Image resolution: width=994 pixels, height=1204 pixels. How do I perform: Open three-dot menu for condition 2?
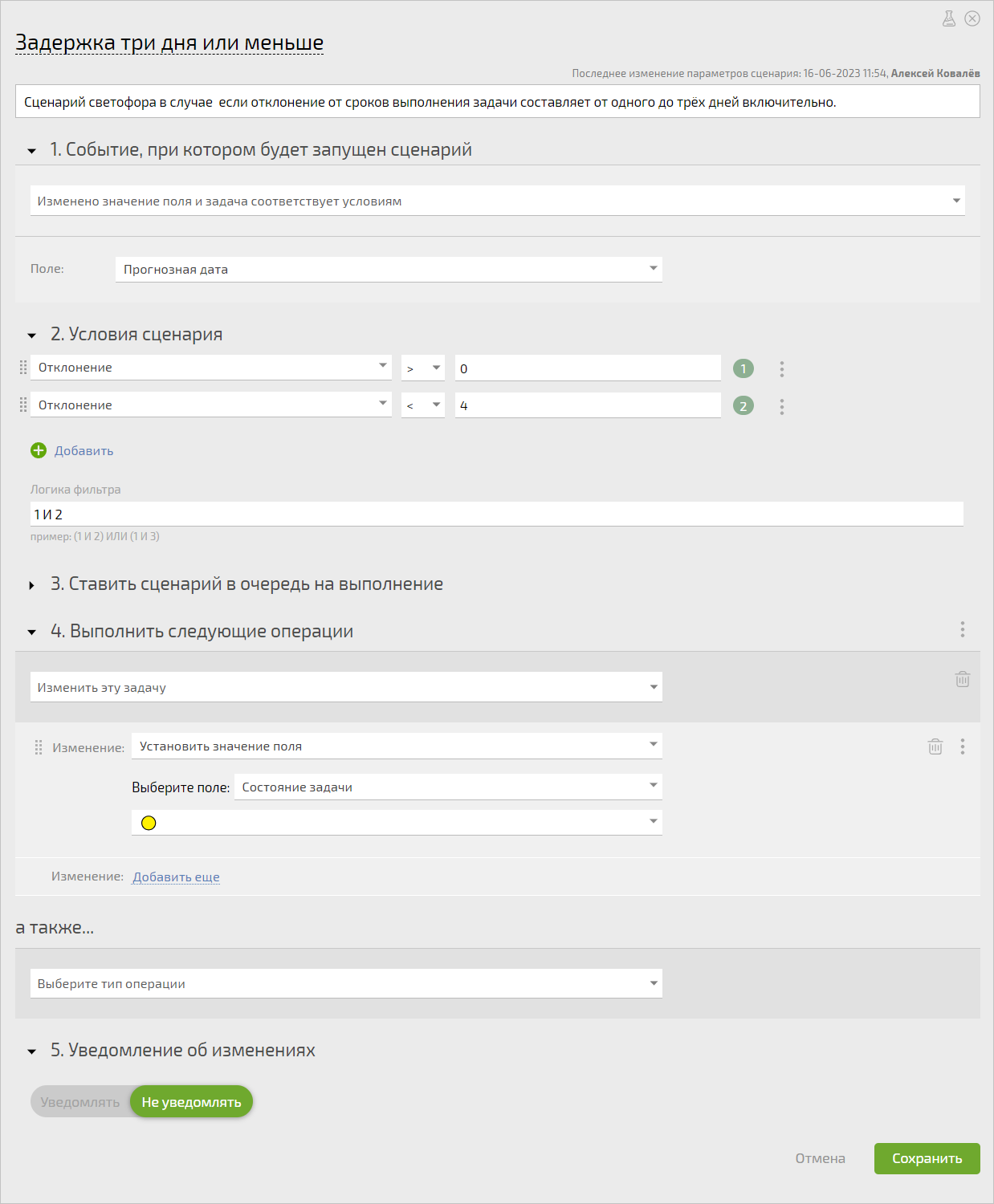pyautogui.click(x=781, y=407)
